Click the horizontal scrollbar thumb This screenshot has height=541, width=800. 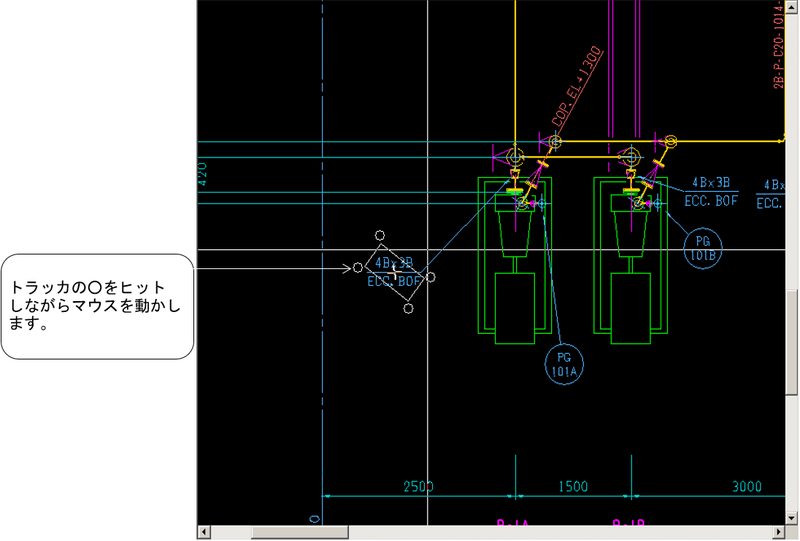pos(298,532)
